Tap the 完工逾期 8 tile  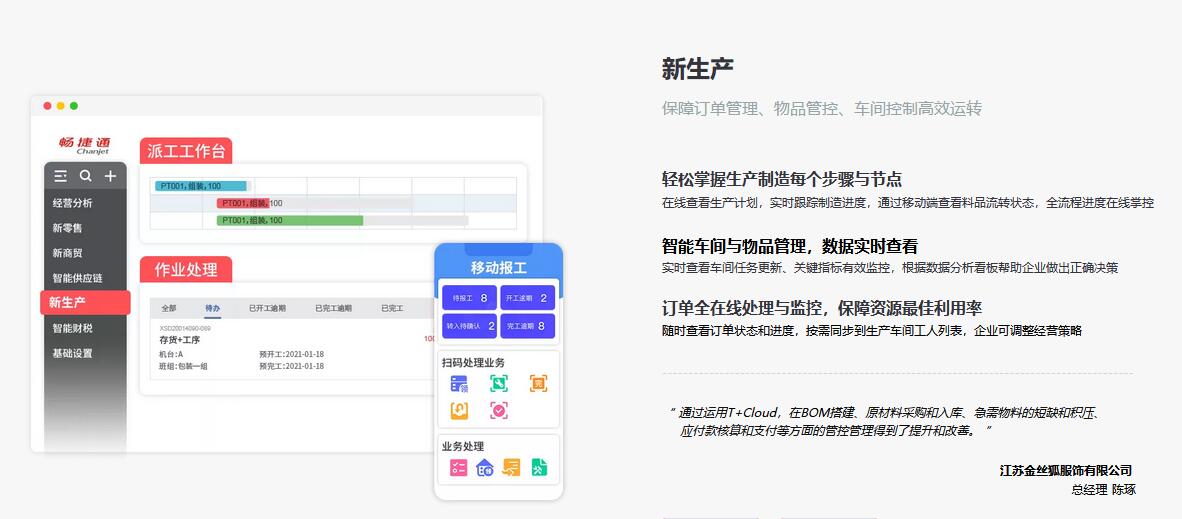[527, 326]
